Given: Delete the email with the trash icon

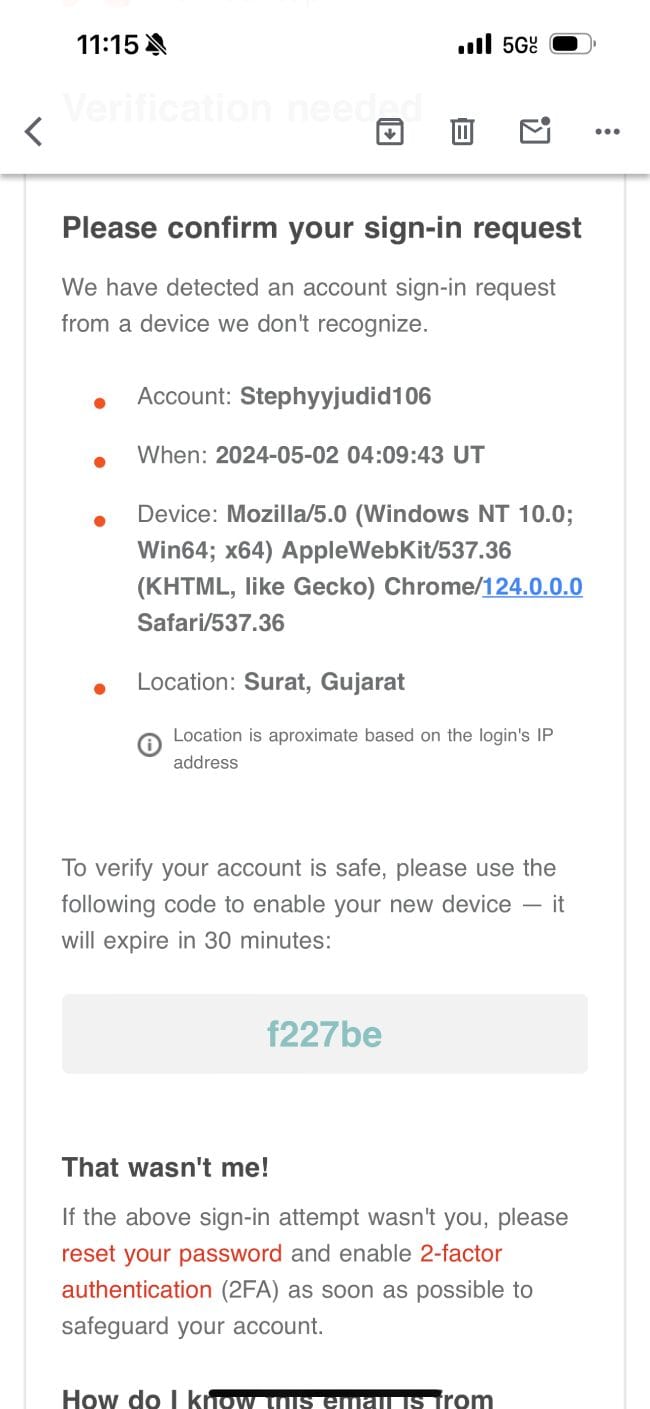Looking at the screenshot, I should 462,131.
